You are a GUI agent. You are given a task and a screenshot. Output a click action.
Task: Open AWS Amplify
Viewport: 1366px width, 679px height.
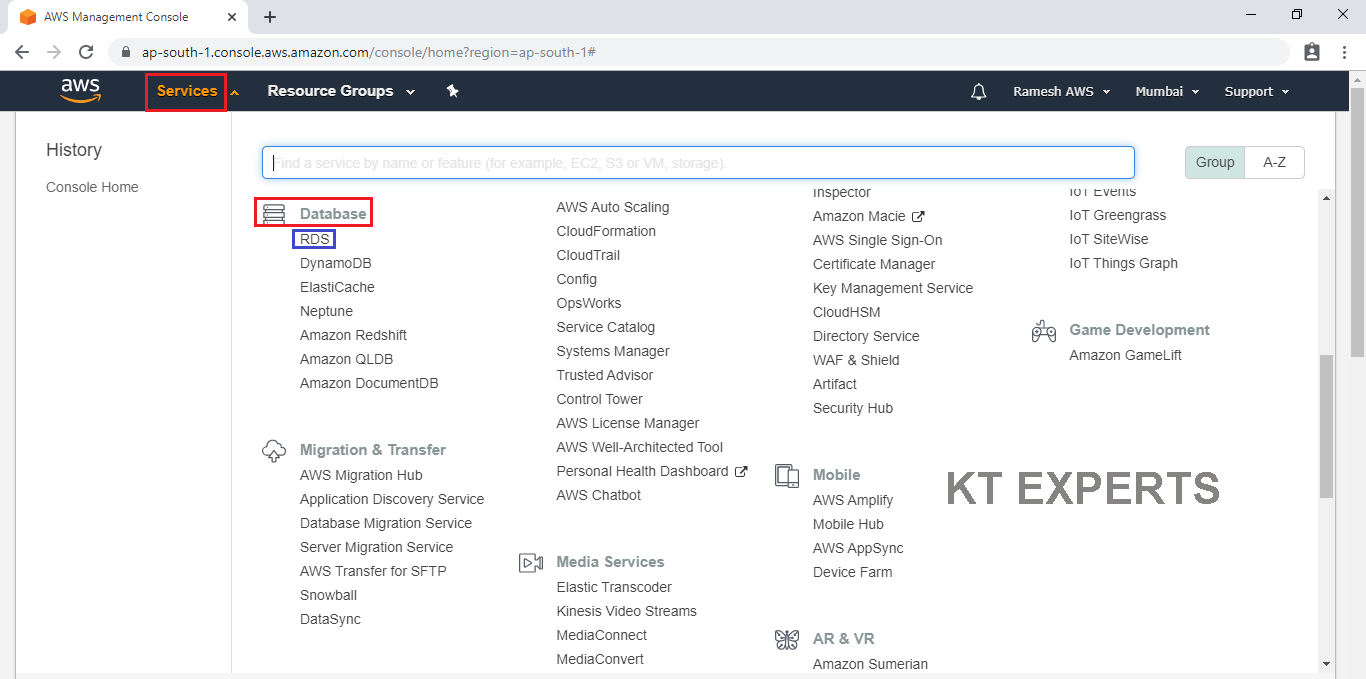coord(853,500)
